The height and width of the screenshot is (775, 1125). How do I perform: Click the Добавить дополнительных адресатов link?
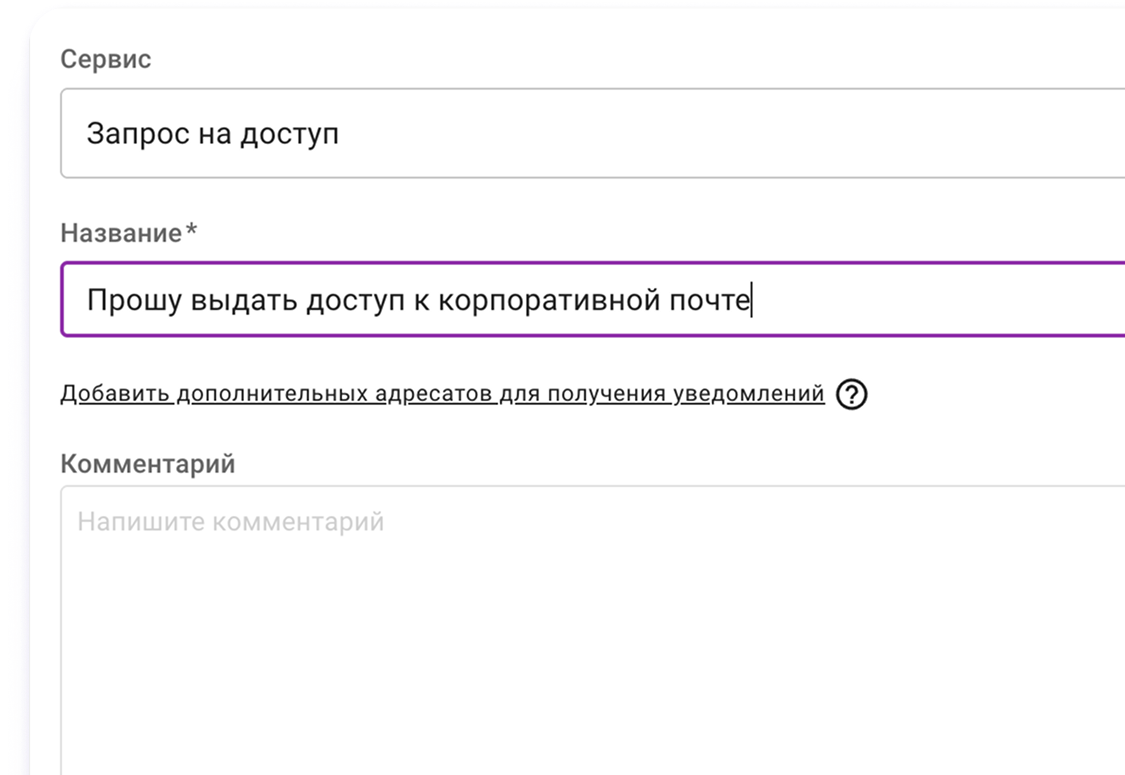[x=442, y=394]
